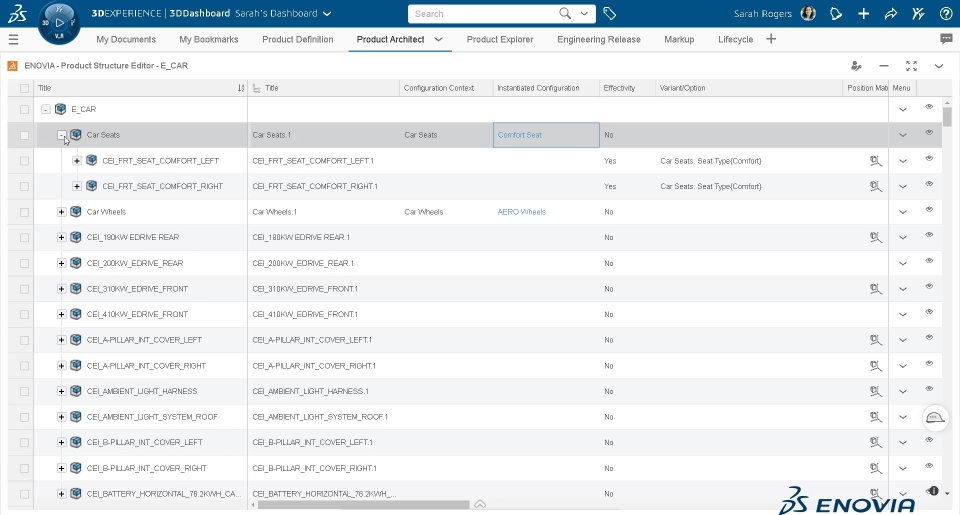The width and height of the screenshot is (960, 515).
Task: Check the E_CAR row checkbox
Action: point(24,110)
